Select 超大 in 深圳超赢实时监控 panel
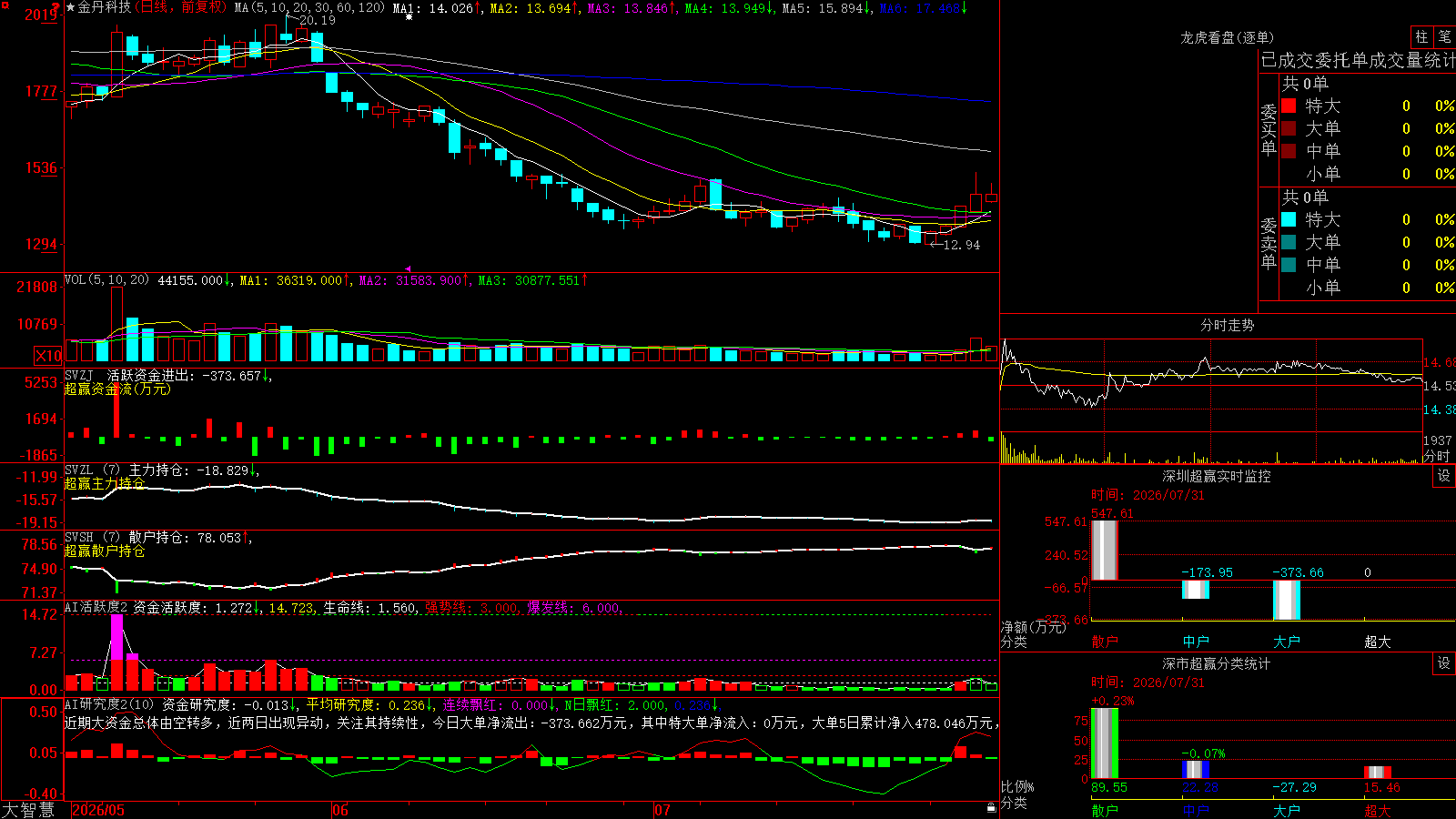 pyautogui.click(x=1378, y=642)
